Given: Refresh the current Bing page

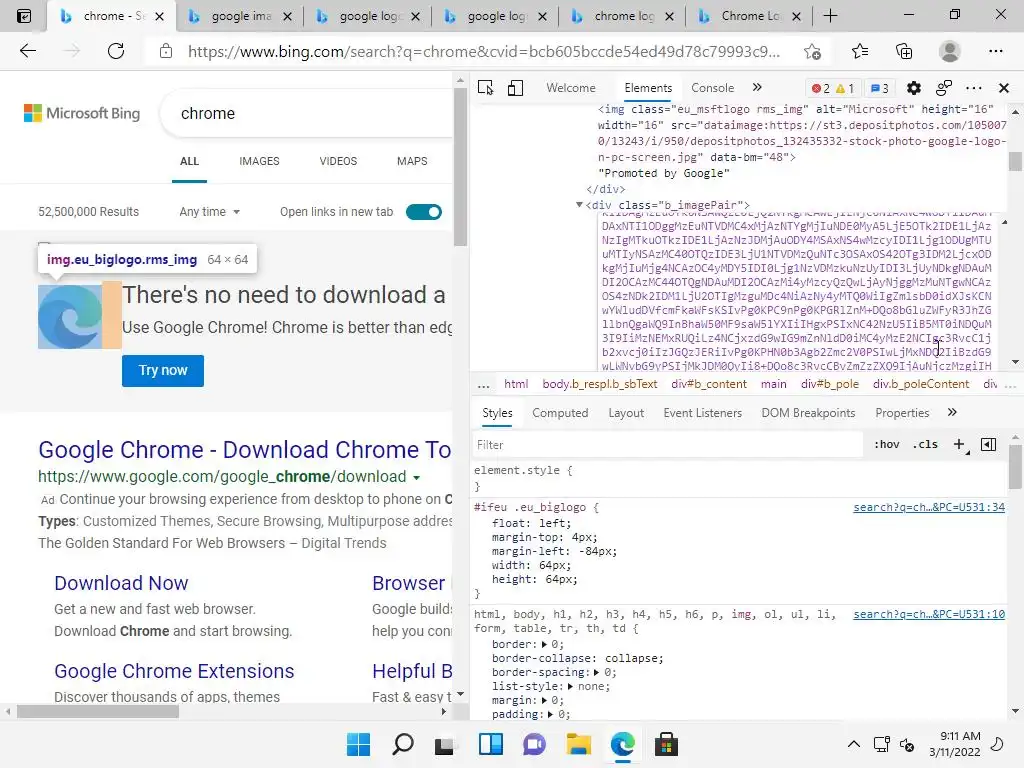Looking at the screenshot, I should [x=116, y=51].
